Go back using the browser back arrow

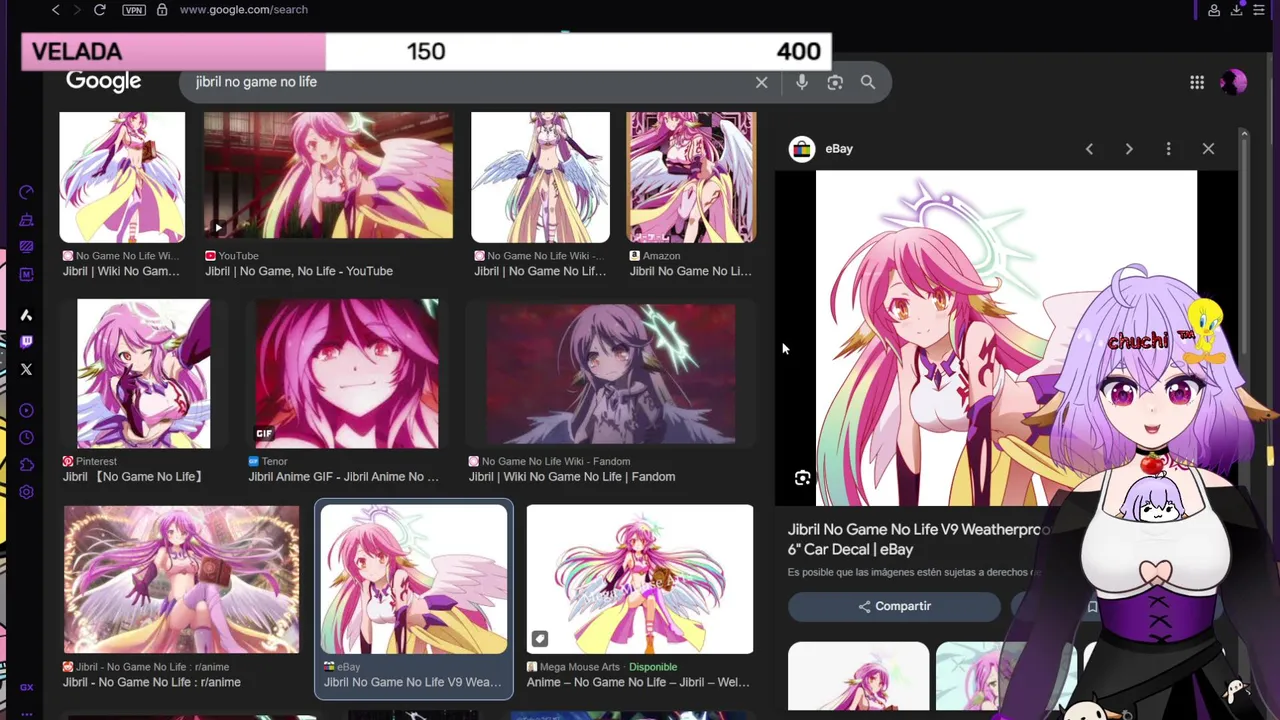[56, 10]
